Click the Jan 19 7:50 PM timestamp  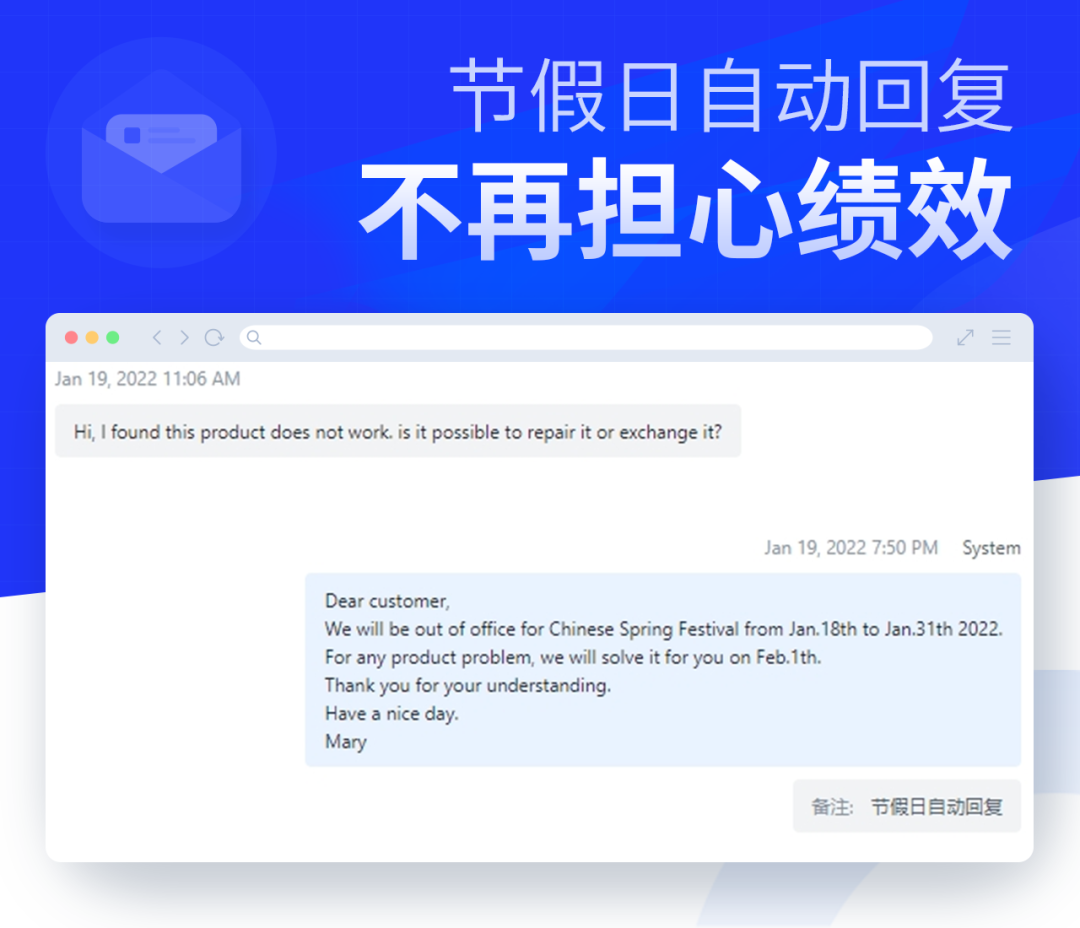click(851, 548)
